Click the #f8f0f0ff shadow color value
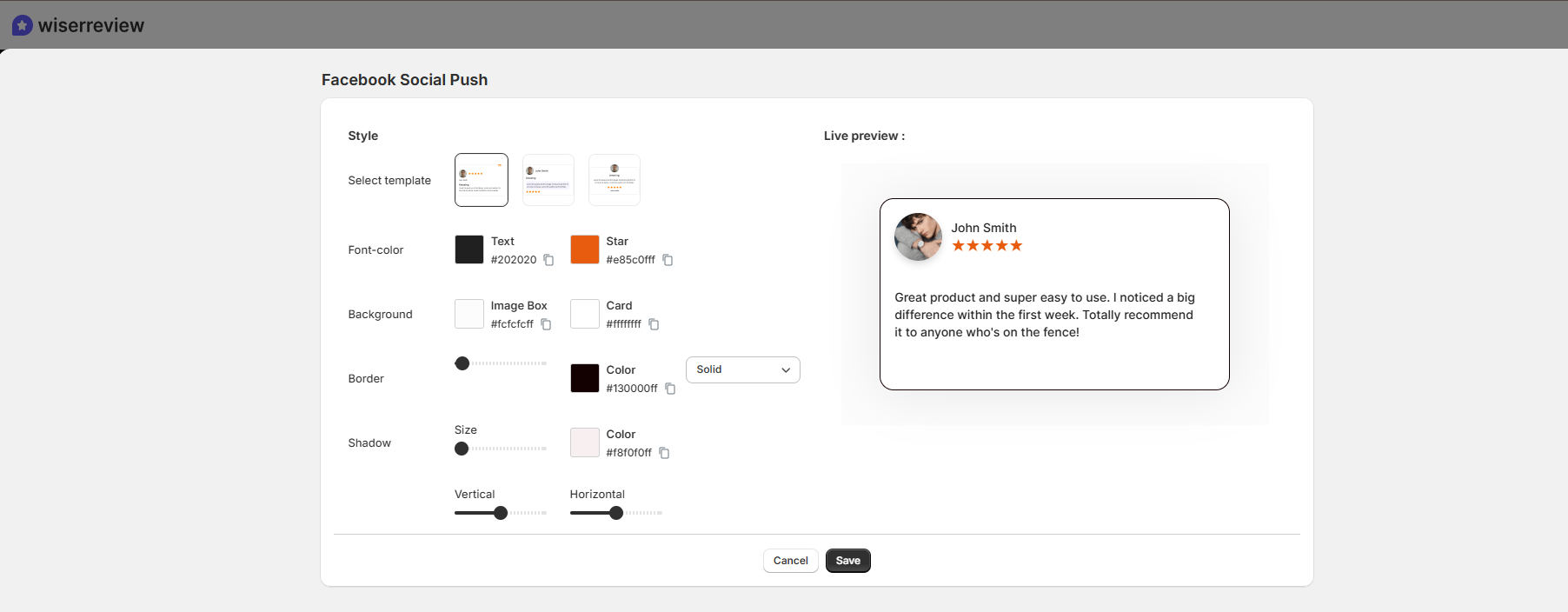This screenshot has height=612, width=1568. [x=629, y=453]
